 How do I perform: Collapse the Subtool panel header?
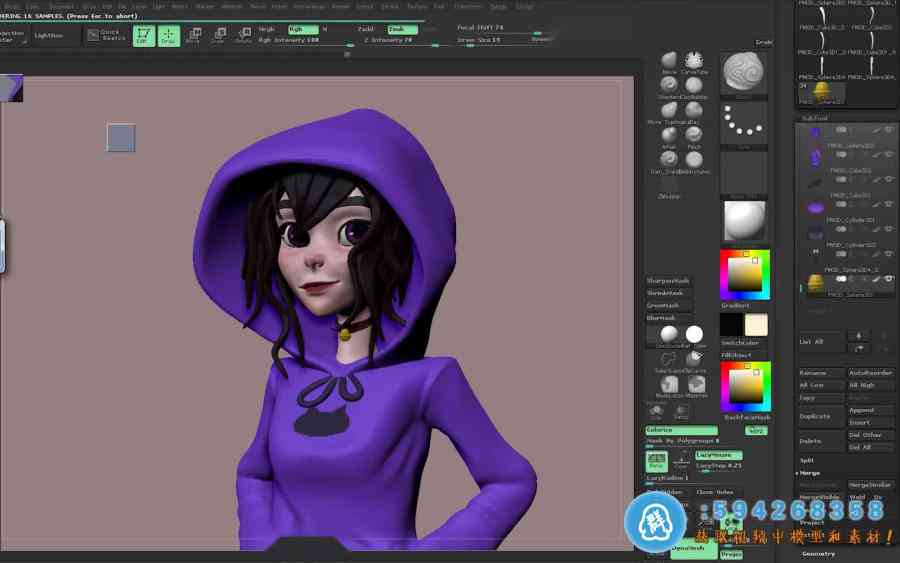tap(814, 118)
